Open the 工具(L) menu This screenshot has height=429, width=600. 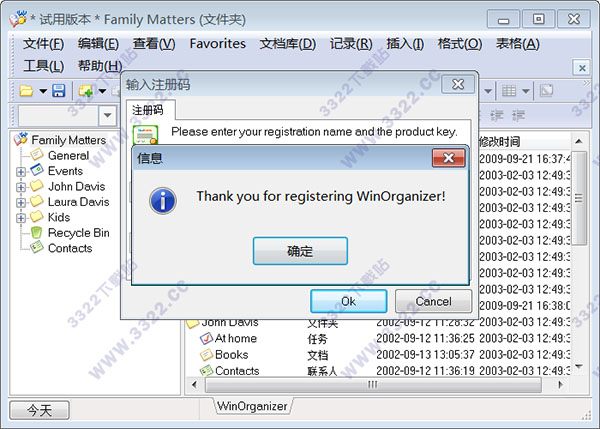(x=43, y=66)
